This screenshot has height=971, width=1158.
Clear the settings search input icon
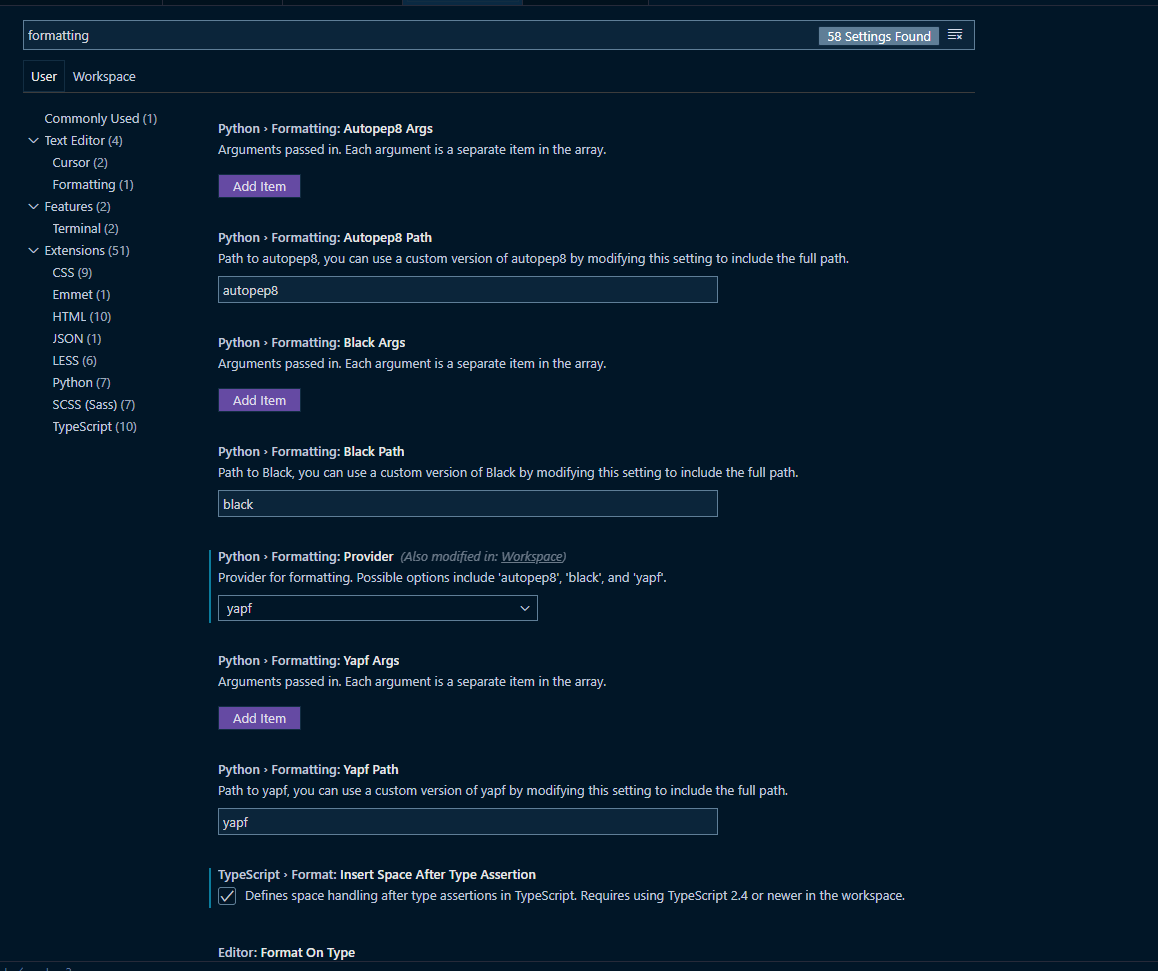(955, 35)
